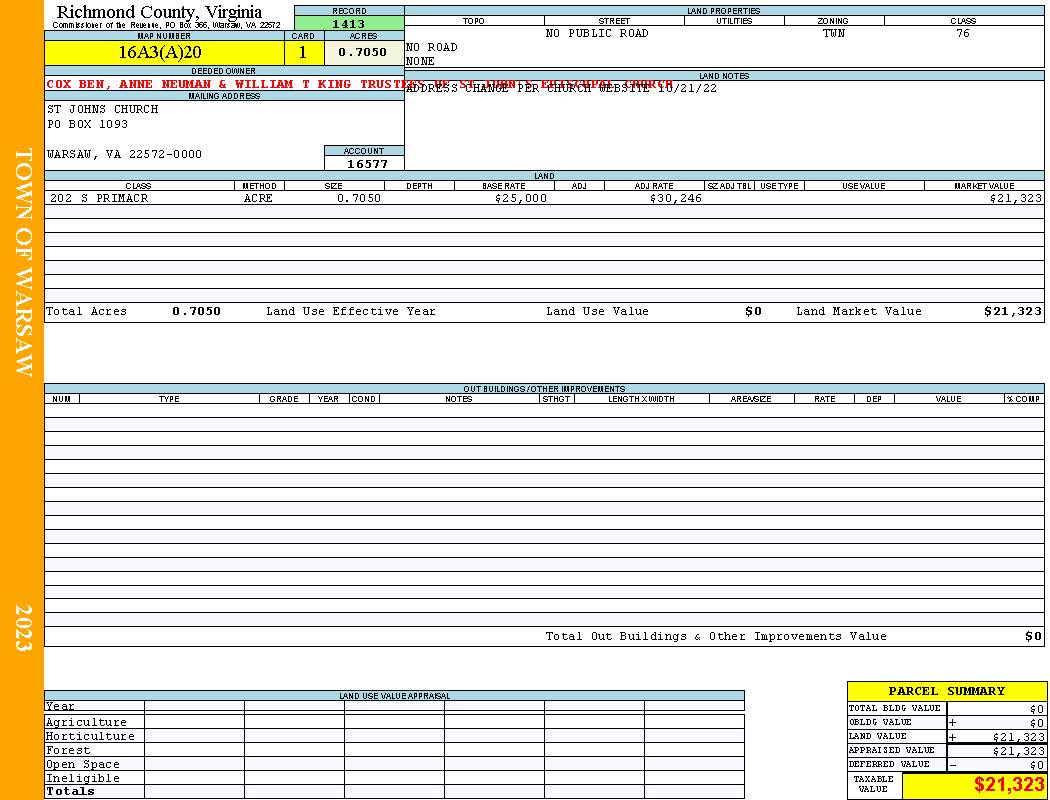This screenshot has height=800, width=1050.
Task: Click OBLDG VALUE amount $0
Action: click(x=1037, y=723)
